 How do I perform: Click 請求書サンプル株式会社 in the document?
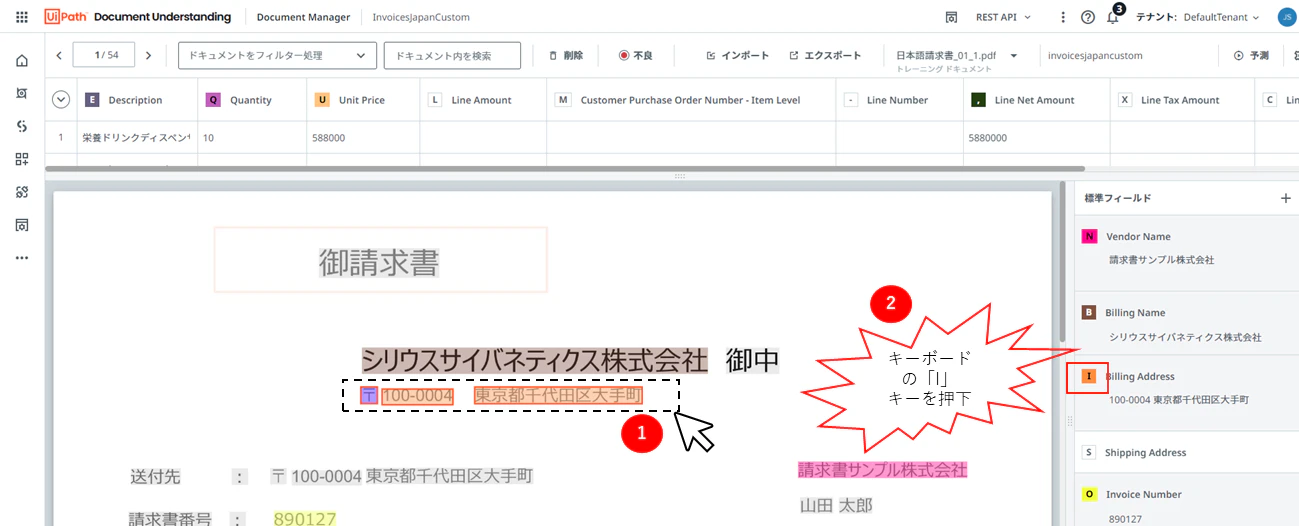point(883,469)
